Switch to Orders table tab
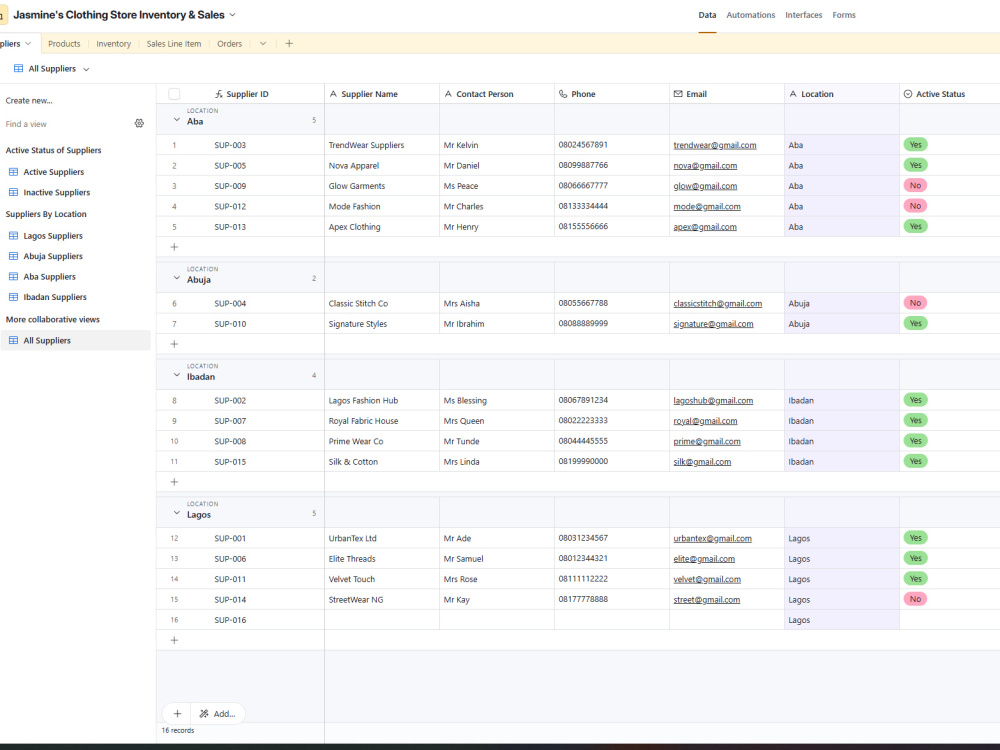 tap(230, 43)
